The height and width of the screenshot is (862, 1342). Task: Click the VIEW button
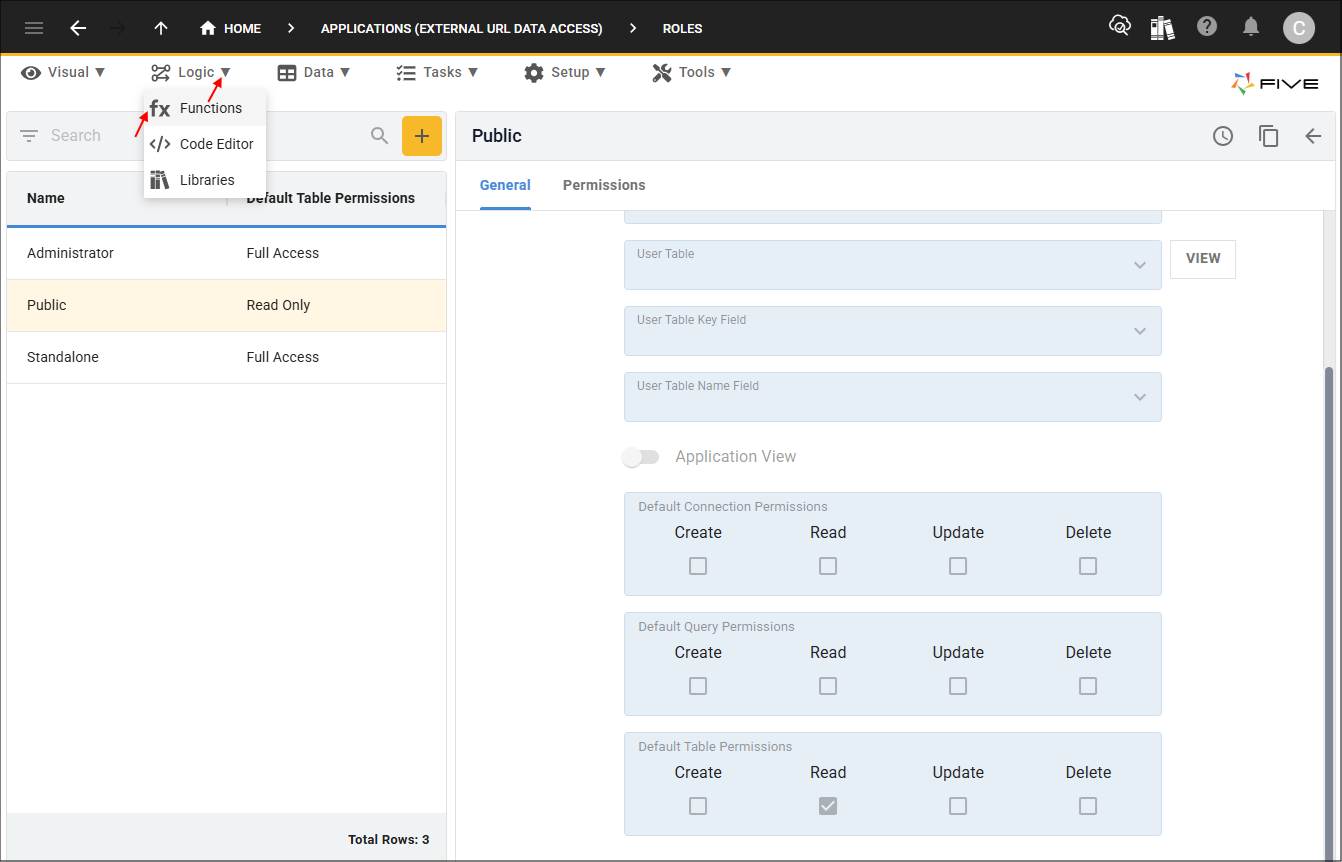click(1202, 259)
